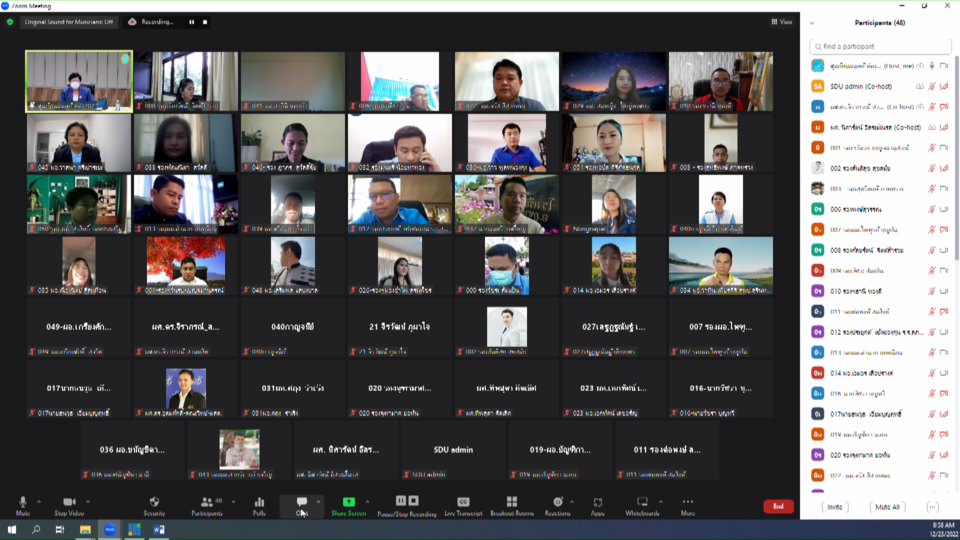
Task: Toggle microphone for SDU admin participant
Action: [932, 86]
